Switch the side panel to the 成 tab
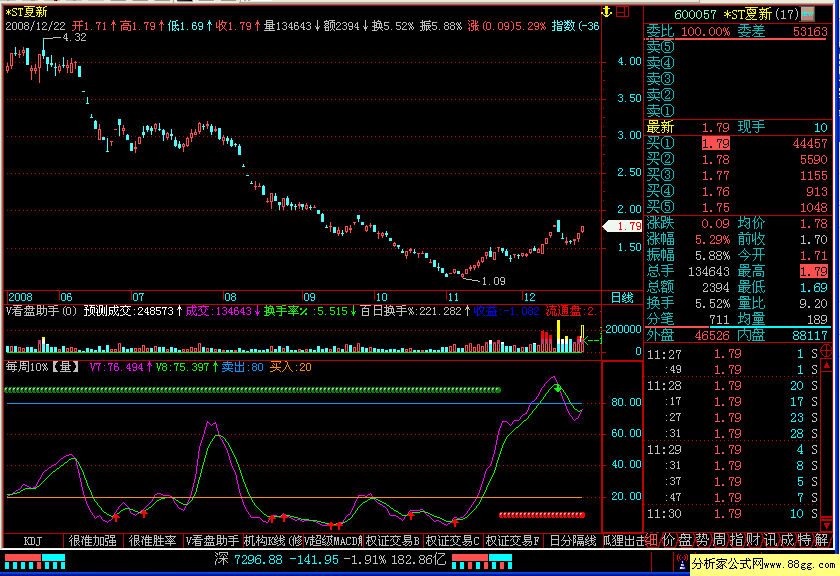 click(787, 540)
